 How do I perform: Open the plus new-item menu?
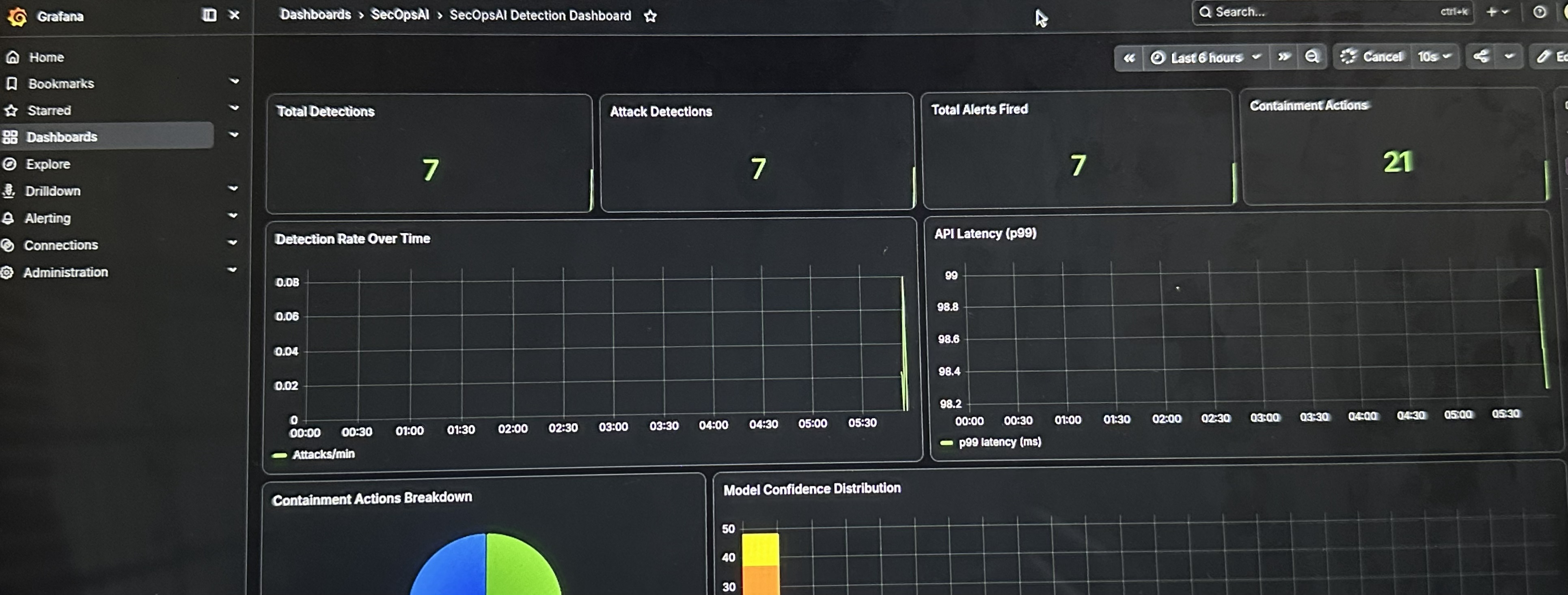tap(1497, 11)
